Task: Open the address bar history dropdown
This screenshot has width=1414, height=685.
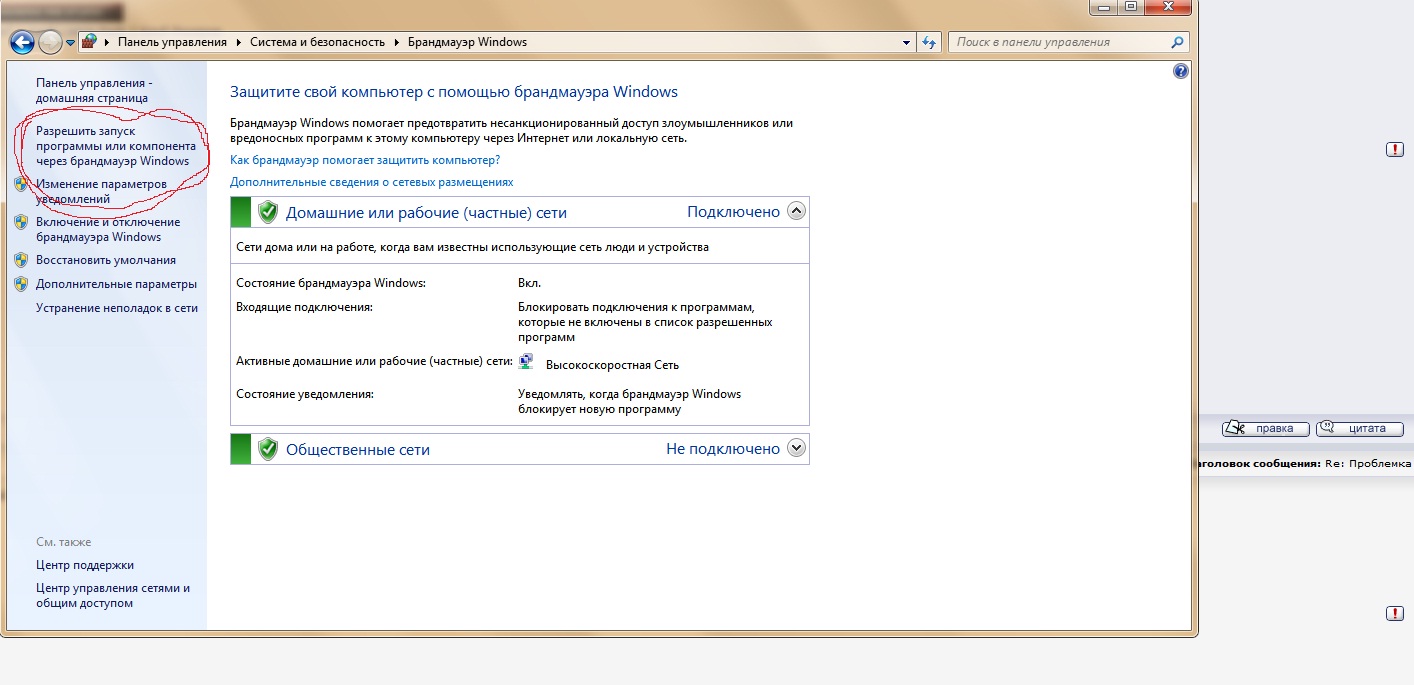Action: point(907,42)
